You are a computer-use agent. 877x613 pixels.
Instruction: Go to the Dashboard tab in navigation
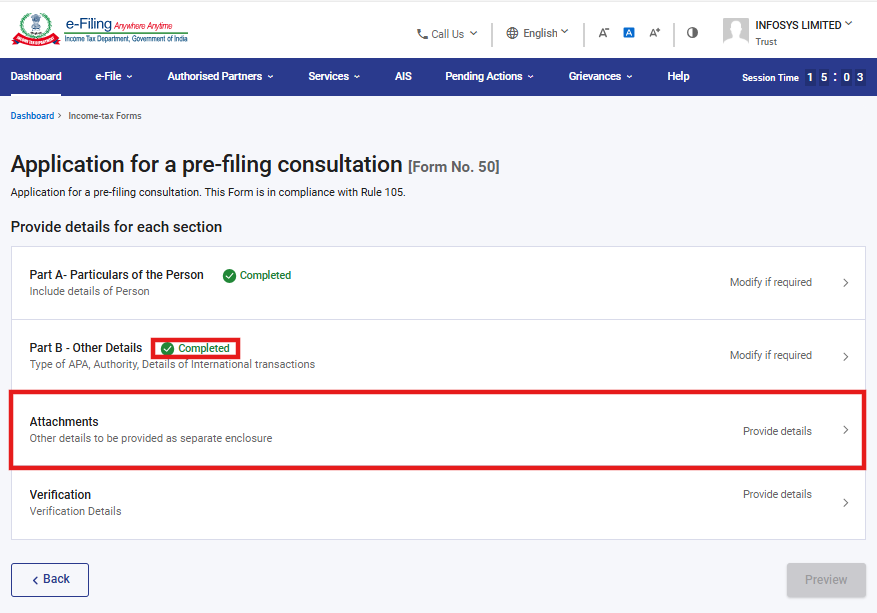pos(36,76)
